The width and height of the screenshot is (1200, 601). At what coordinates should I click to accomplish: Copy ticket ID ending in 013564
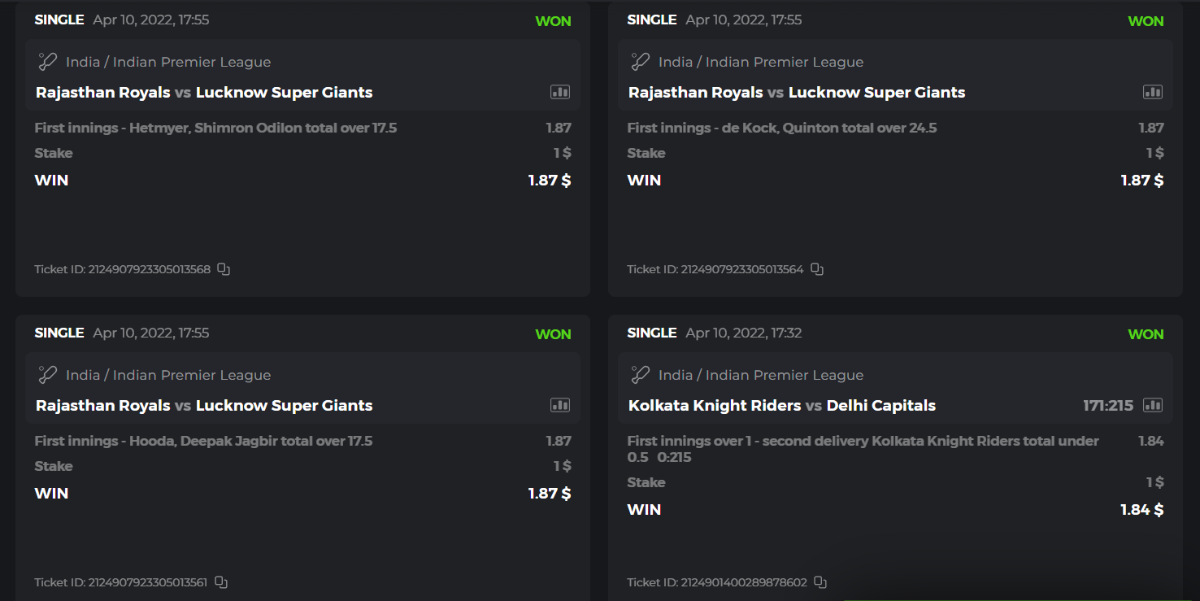(x=817, y=269)
